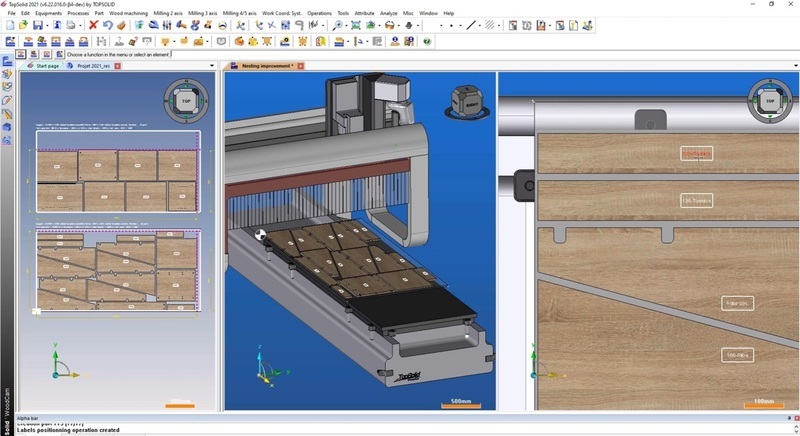Switch to the Start page tab
800x436 pixels.
pyautogui.click(x=46, y=66)
